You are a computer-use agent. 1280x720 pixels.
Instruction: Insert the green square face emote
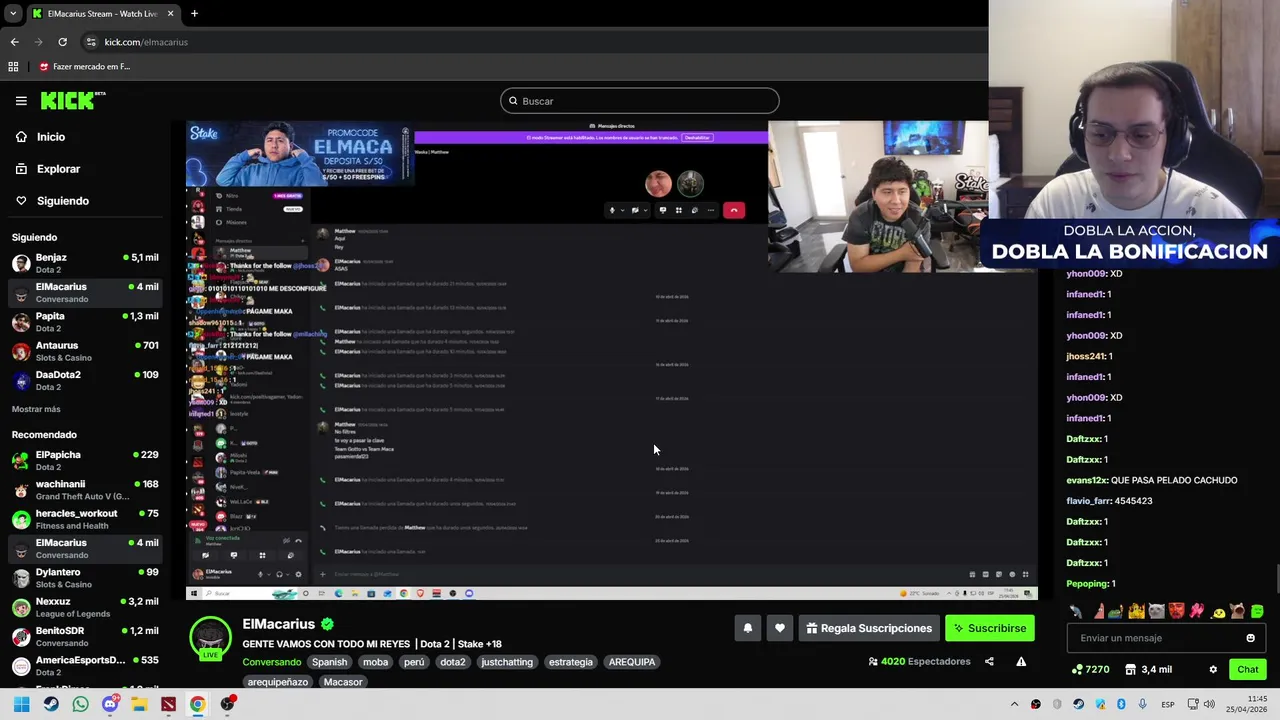pos(1257,611)
